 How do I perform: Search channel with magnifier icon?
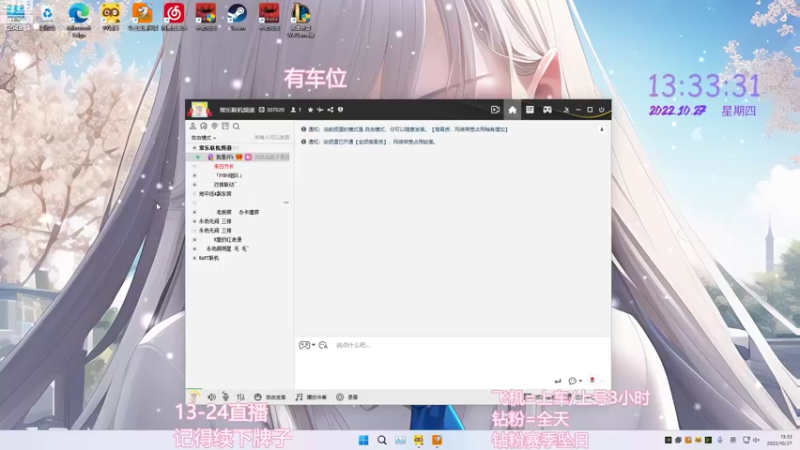pyautogui.click(x=236, y=126)
